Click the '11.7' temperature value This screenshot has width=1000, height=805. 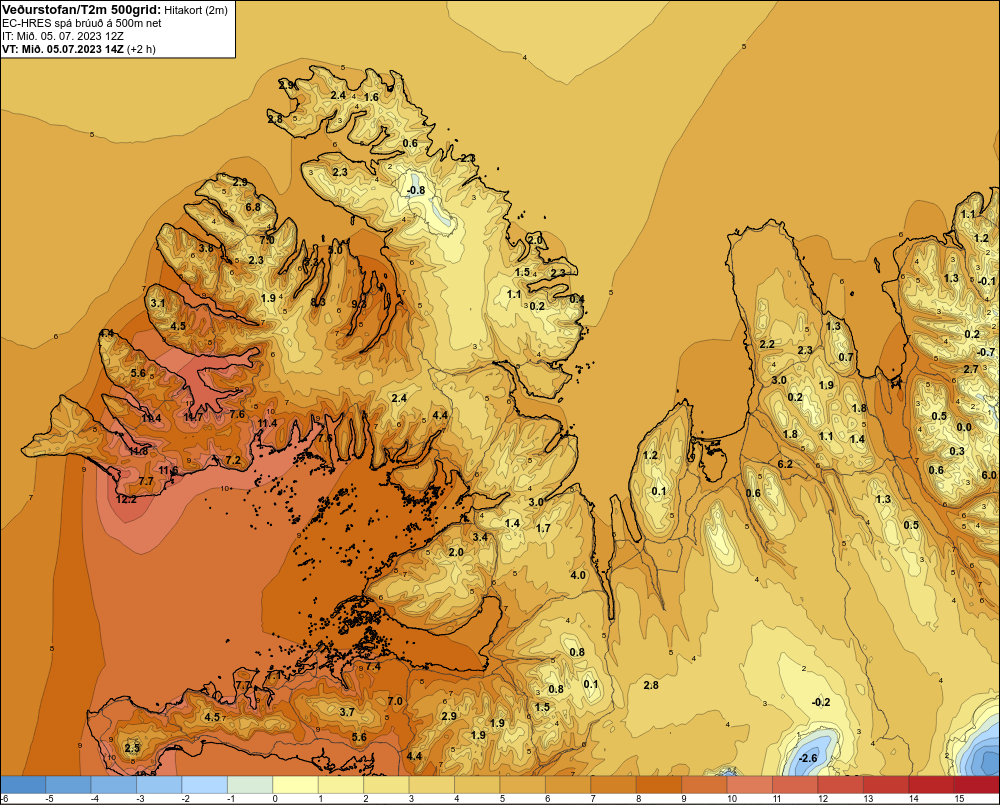tap(193, 417)
